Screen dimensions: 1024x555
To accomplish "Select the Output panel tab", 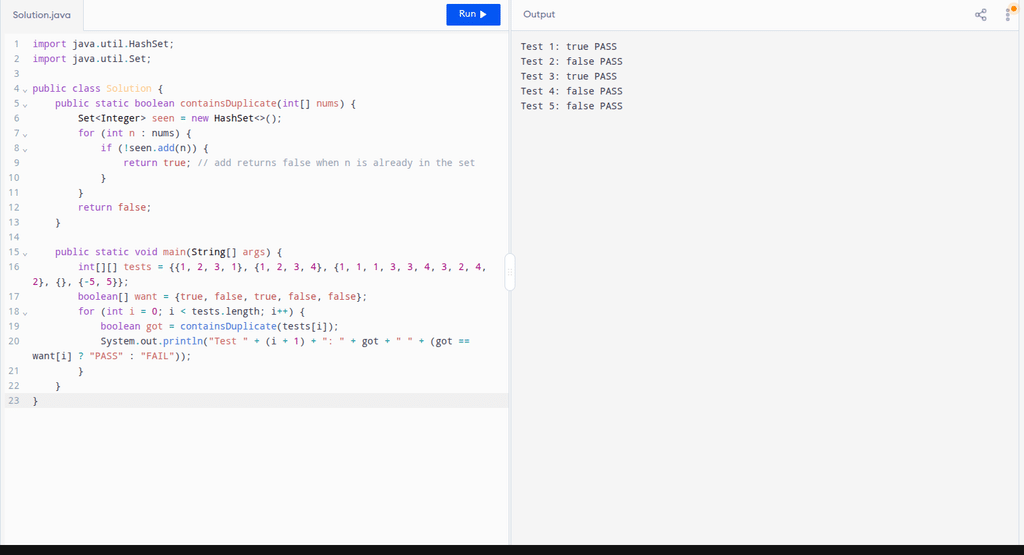I will 539,14.
